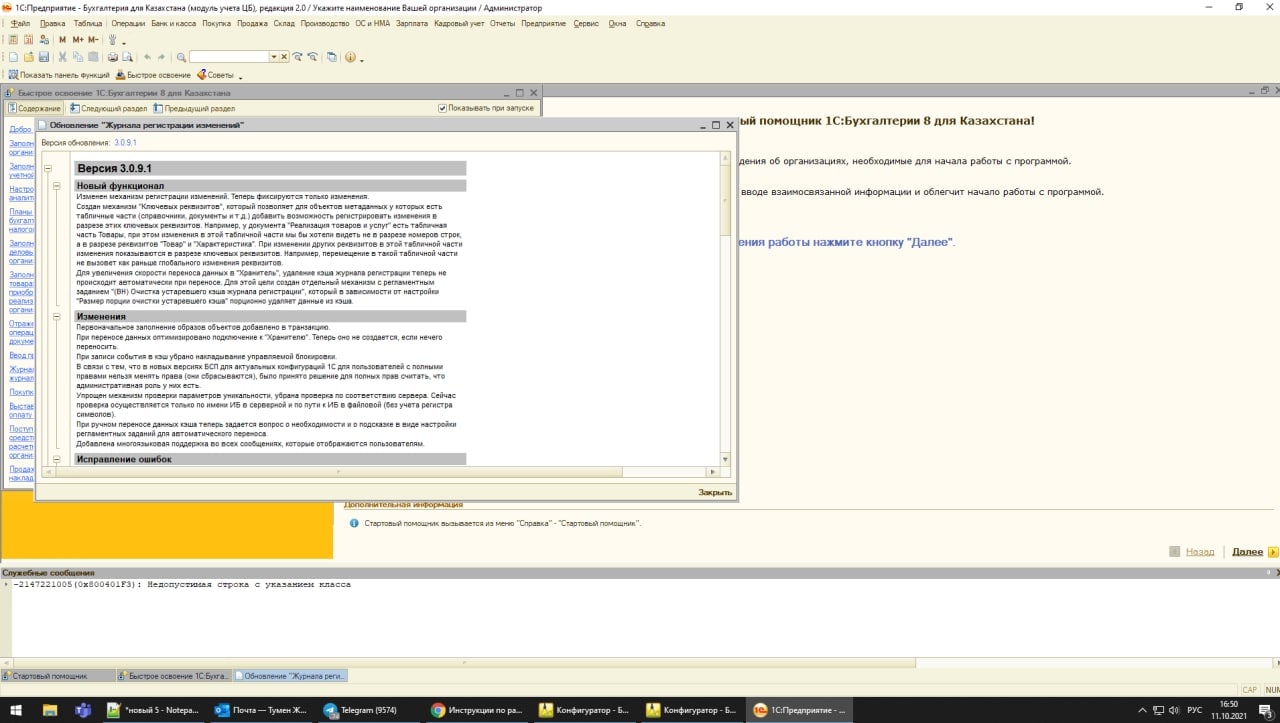Clear the search field with the X button
The height and width of the screenshot is (723, 1280).
[284, 57]
